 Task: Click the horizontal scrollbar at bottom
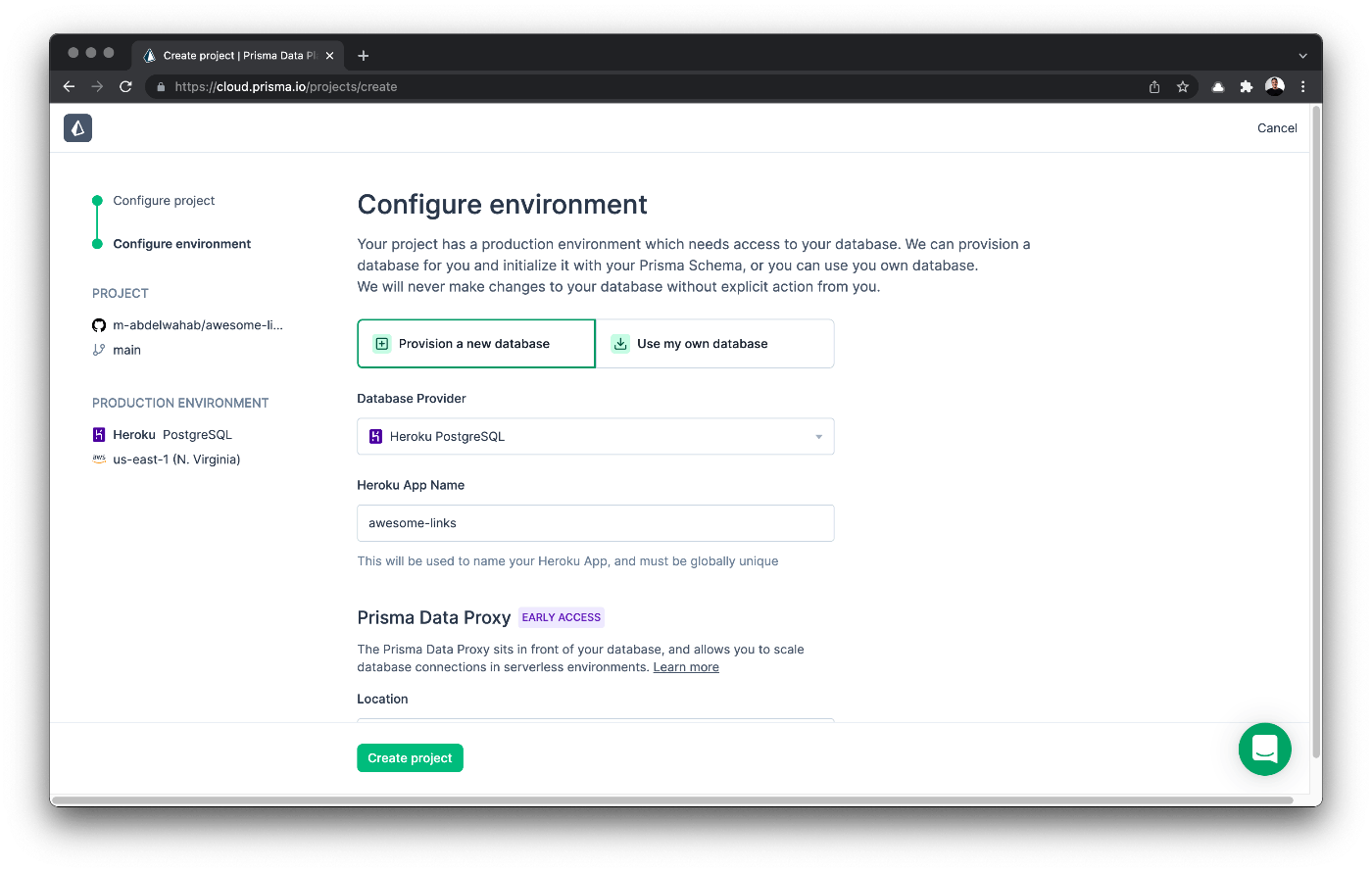(672, 800)
